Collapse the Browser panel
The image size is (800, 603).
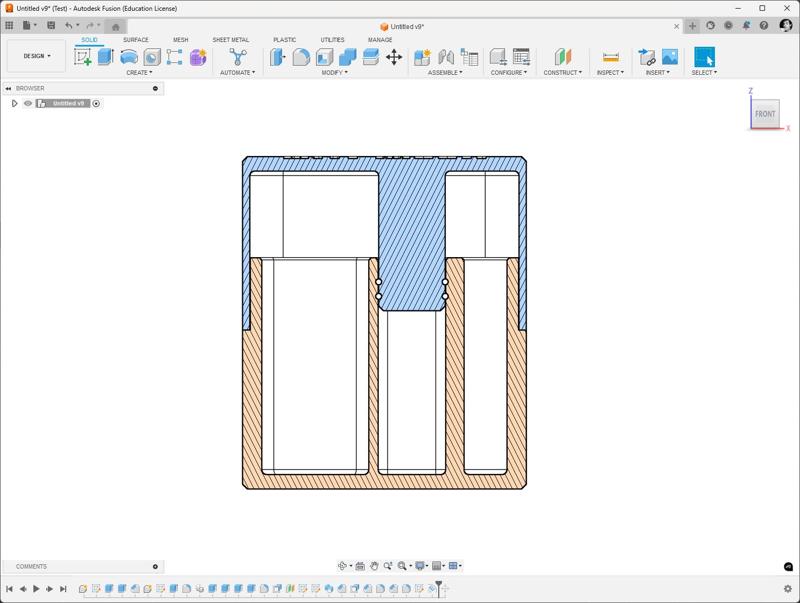pyautogui.click(x=8, y=88)
